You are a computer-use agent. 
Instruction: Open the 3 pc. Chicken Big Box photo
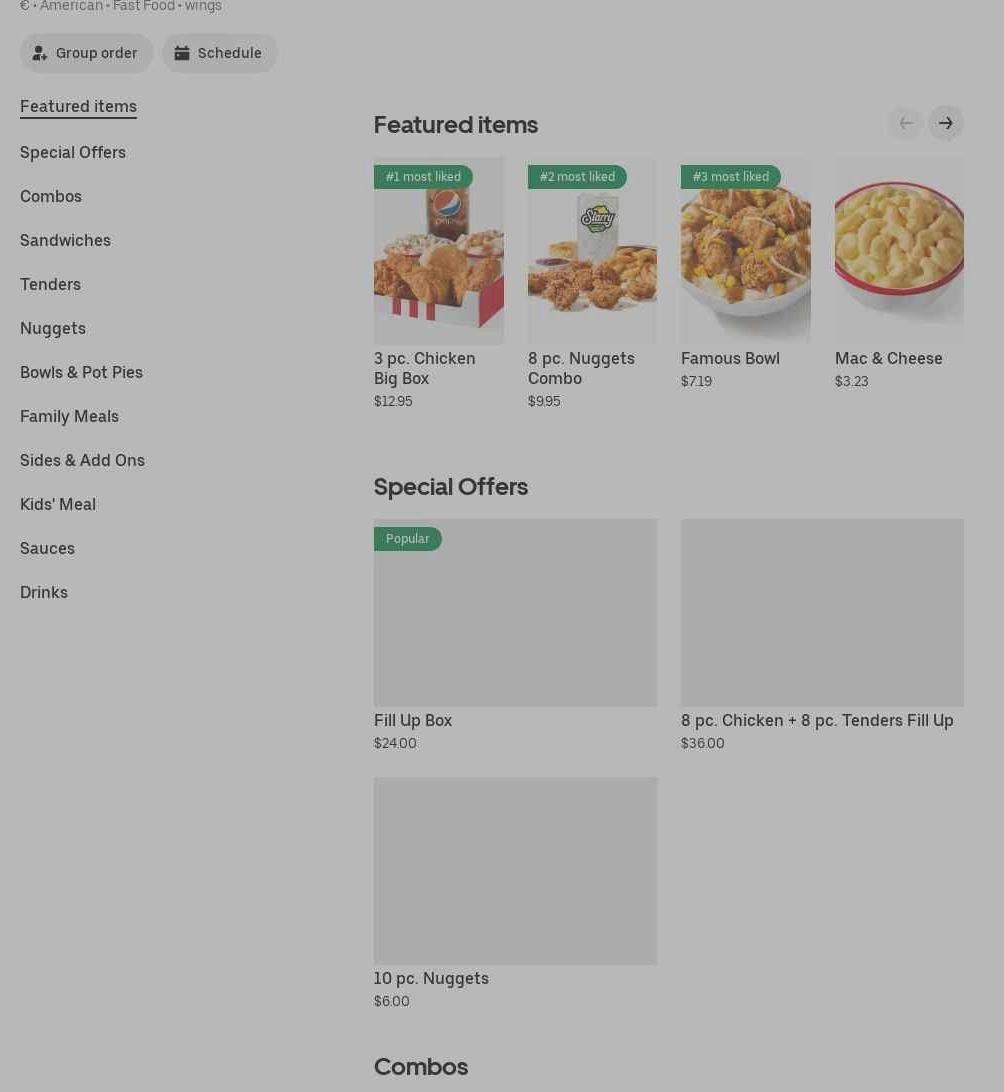click(438, 251)
